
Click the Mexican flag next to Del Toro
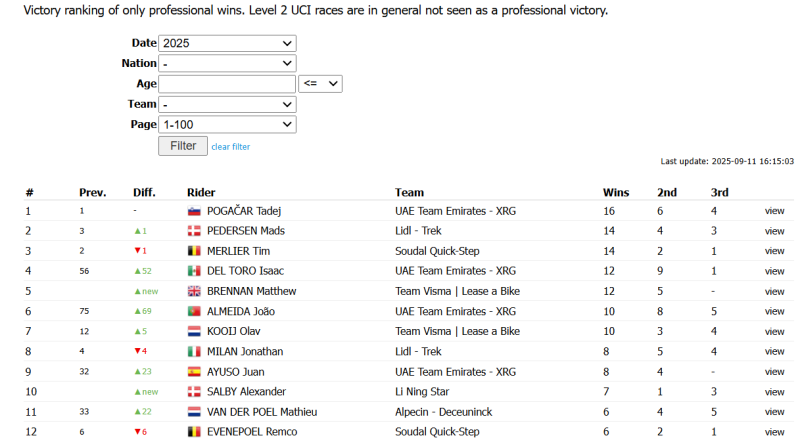tap(194, 271)
